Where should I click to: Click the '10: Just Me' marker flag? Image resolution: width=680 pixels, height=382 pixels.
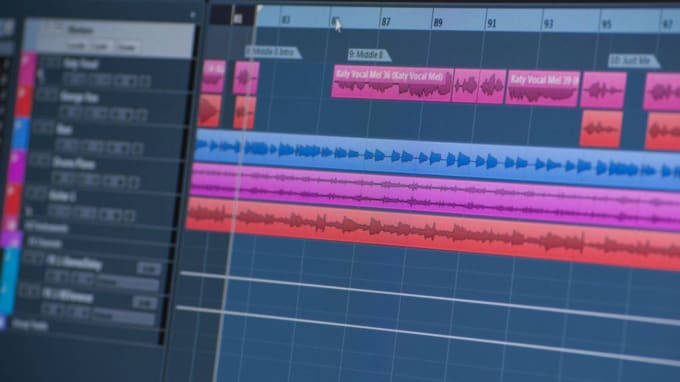pos(633,61)
